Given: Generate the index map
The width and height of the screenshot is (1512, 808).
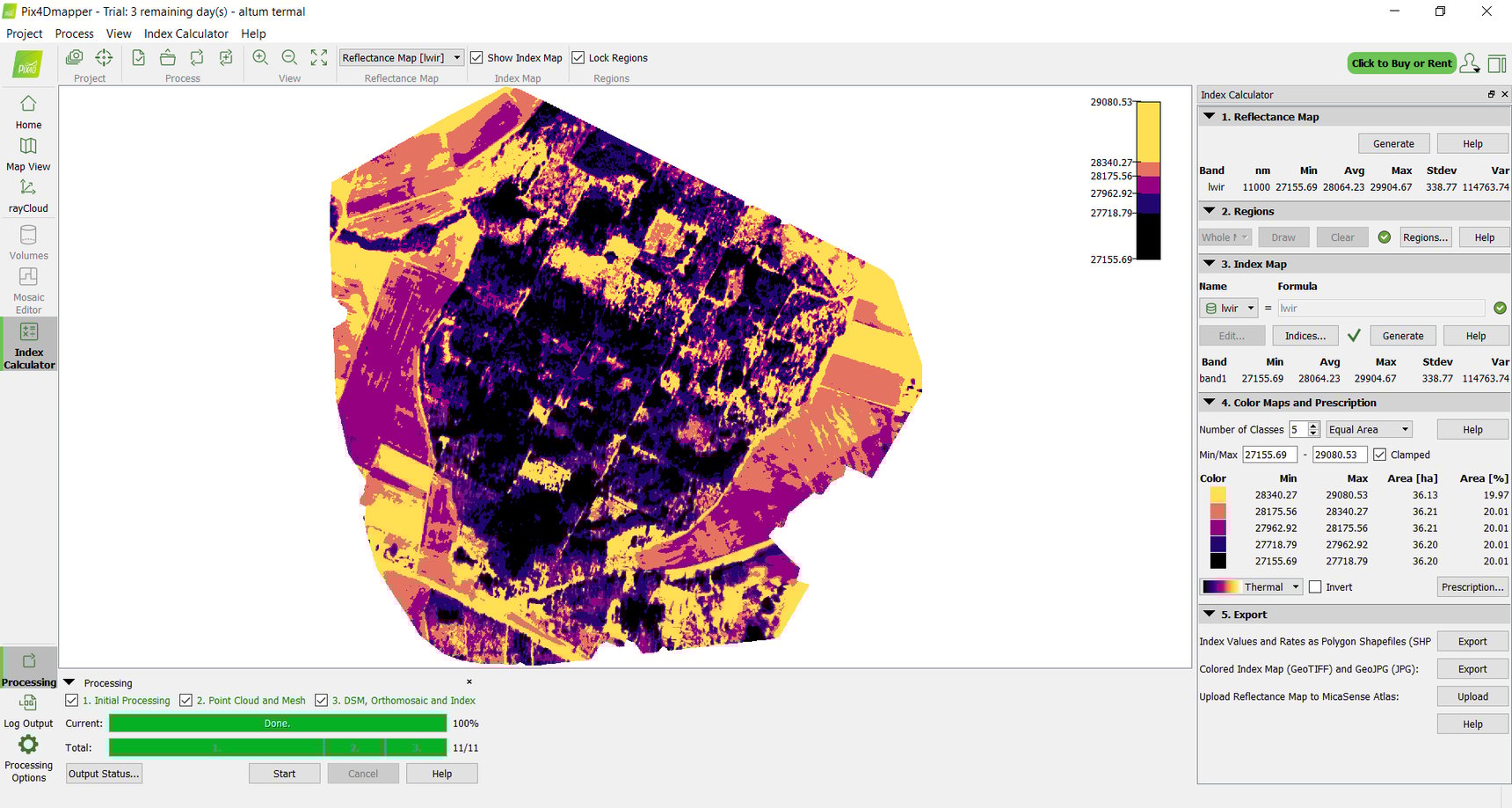Looking at the screenshot, I should pos(1402,335).
